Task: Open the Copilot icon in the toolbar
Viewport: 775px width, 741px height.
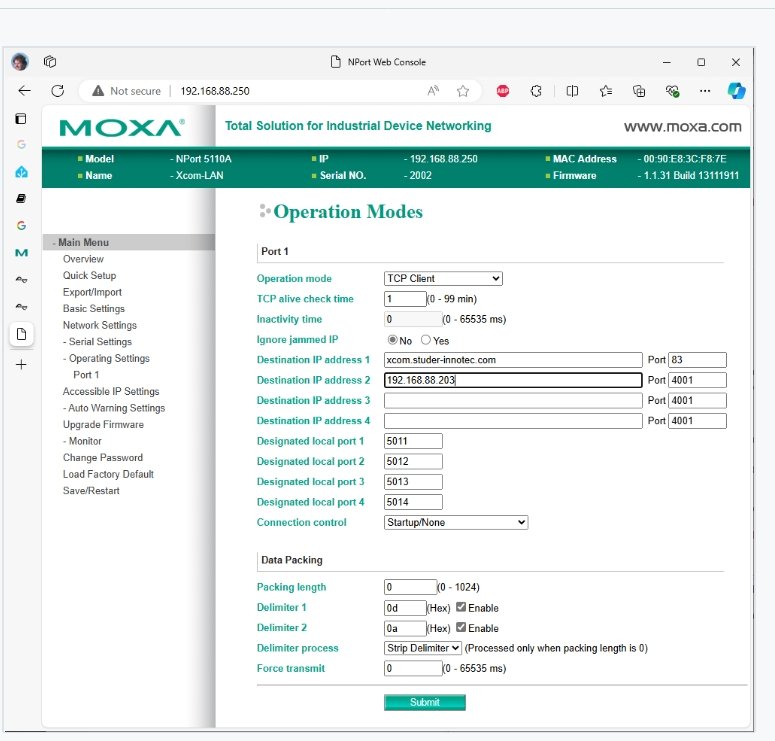Action: (x=736, y=91)
